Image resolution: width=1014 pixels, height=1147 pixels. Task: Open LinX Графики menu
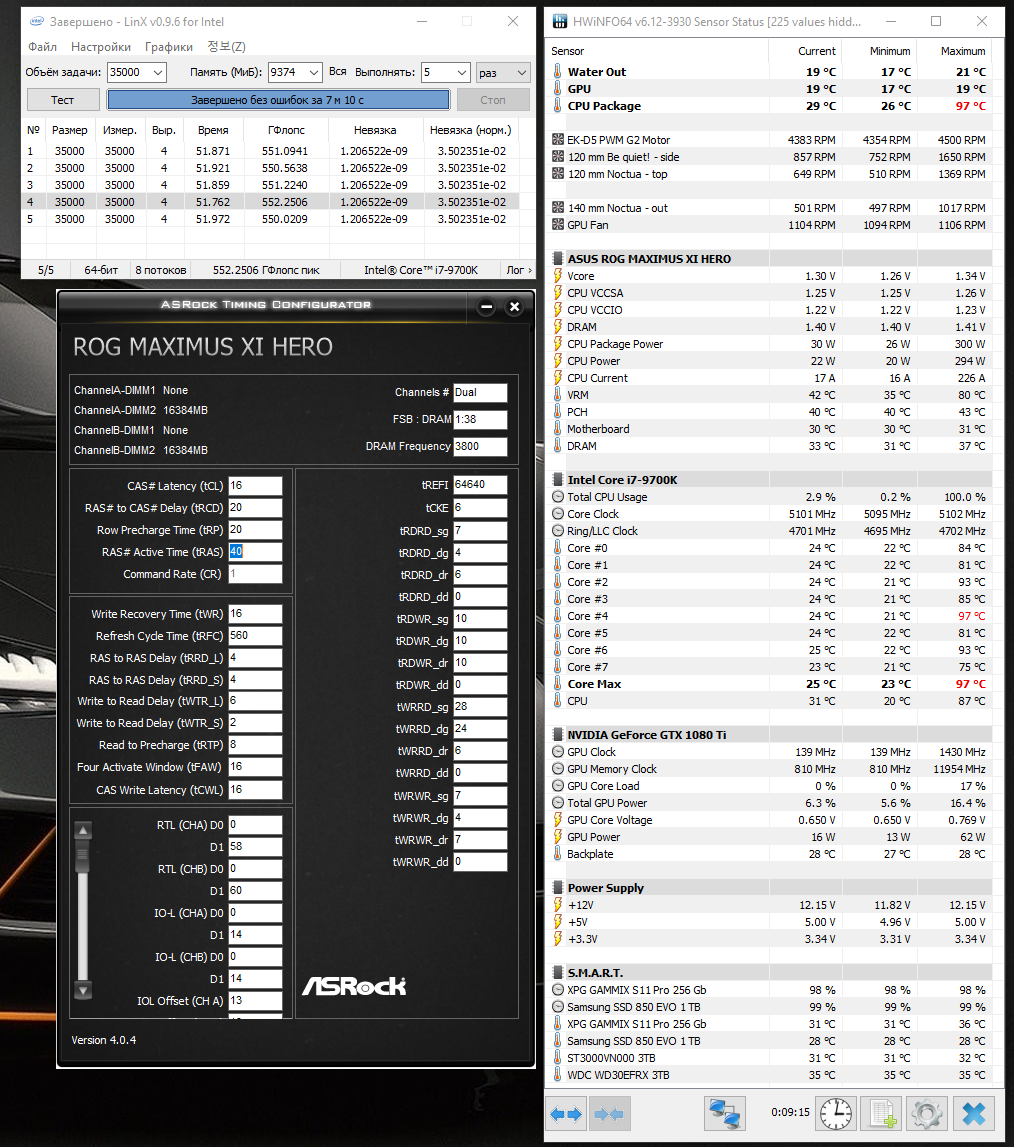[x=169, y=47]
